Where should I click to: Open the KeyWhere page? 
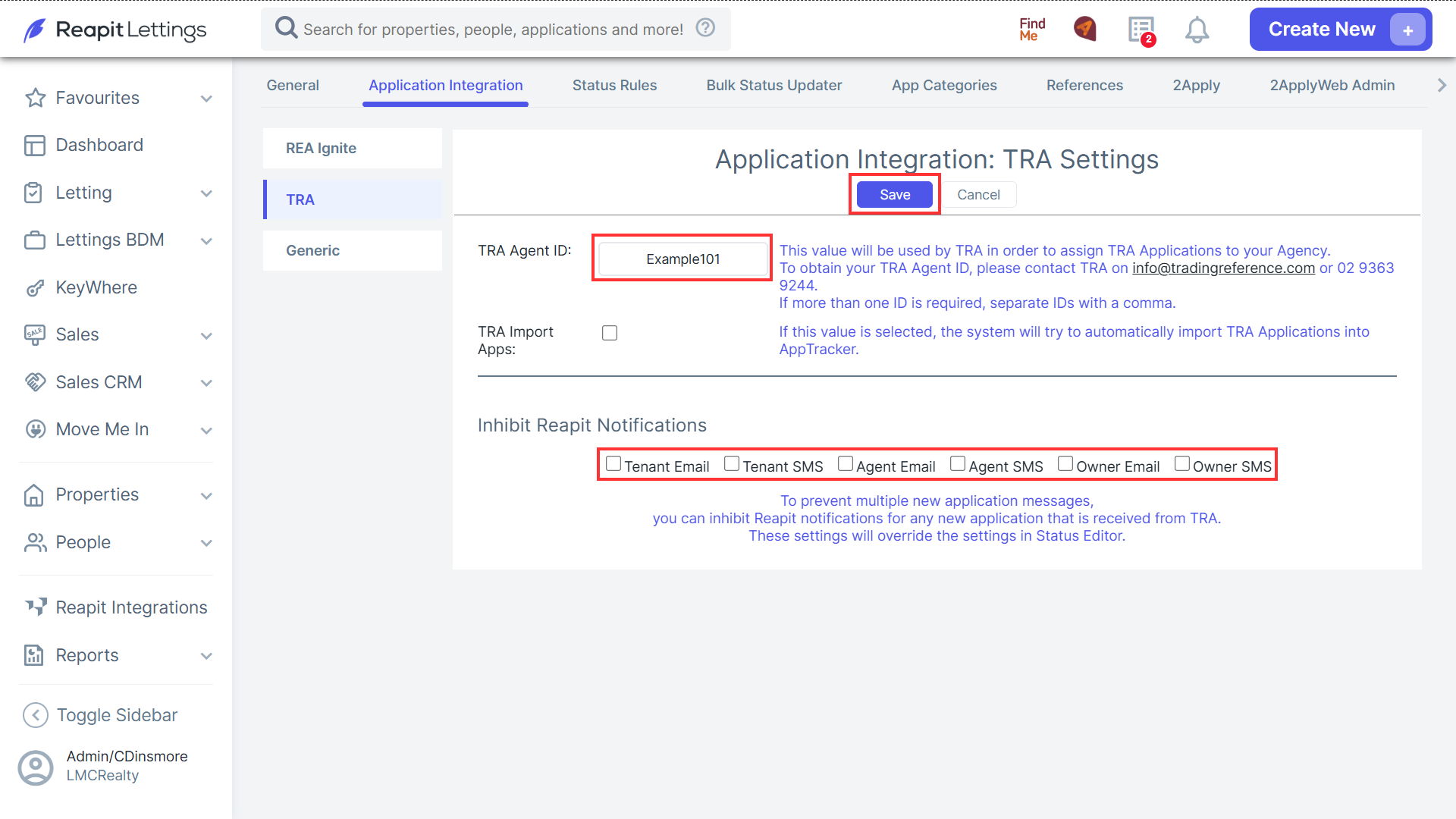click(x=96, y=288)
